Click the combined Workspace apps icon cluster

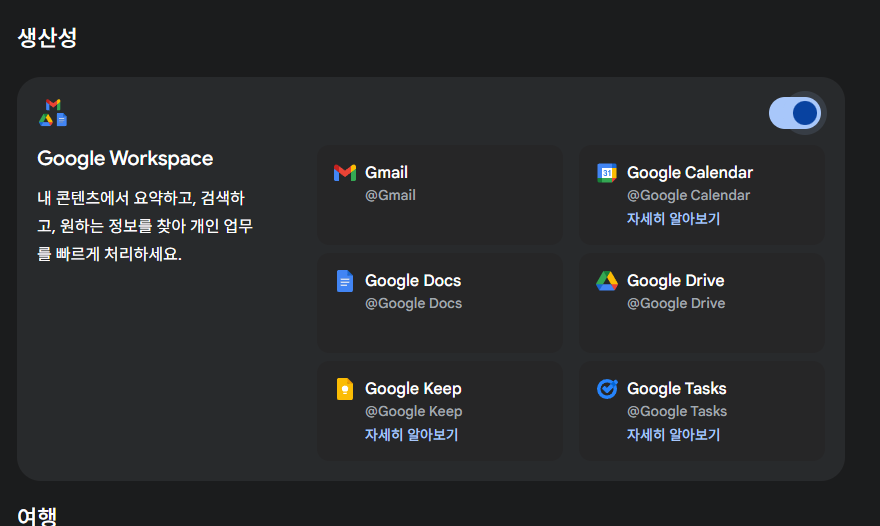point(53,113)
